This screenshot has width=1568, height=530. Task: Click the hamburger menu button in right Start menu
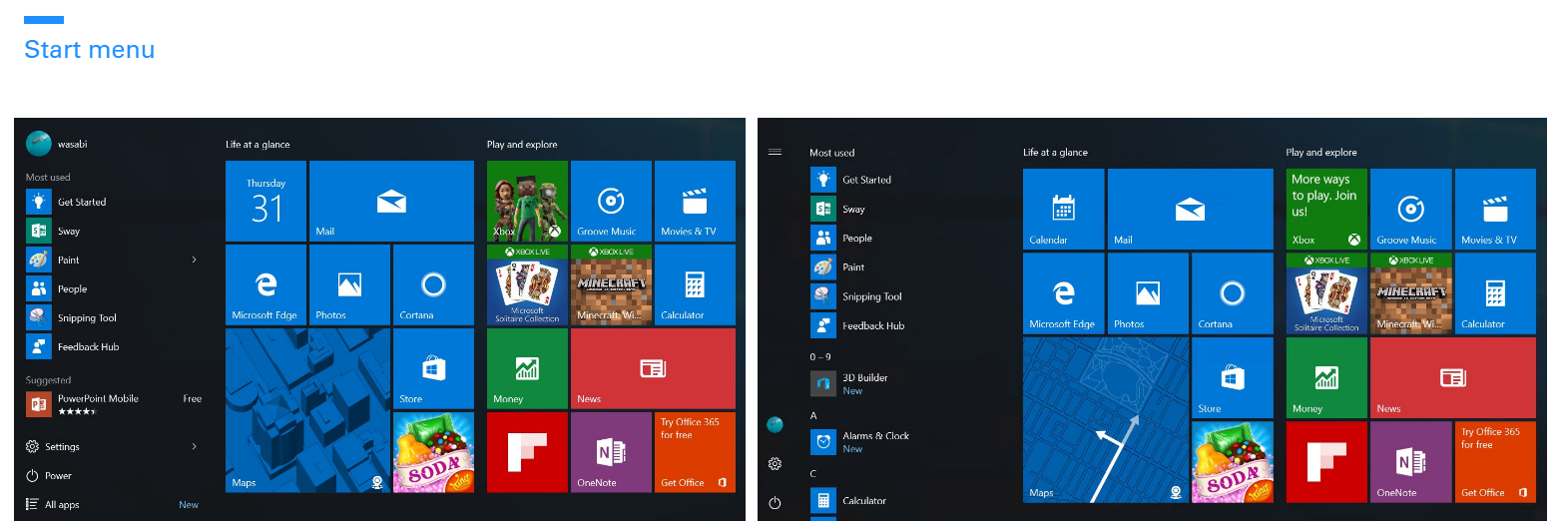(x=775, y=152)
